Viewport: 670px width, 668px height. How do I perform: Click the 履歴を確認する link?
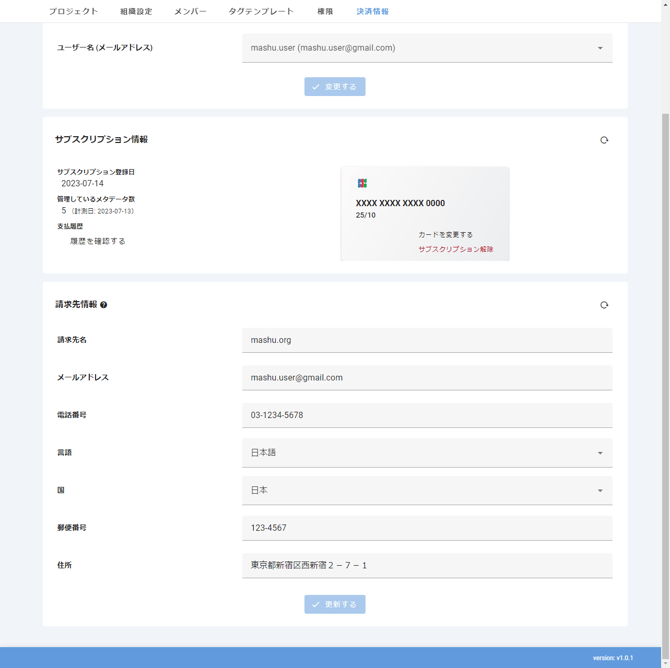[x=98, y=241]
